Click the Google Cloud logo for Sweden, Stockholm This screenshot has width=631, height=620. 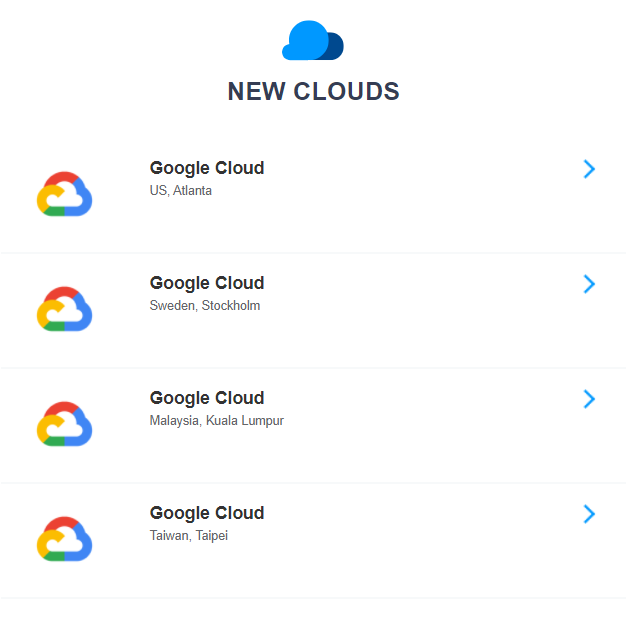click(x=64, y=309)
